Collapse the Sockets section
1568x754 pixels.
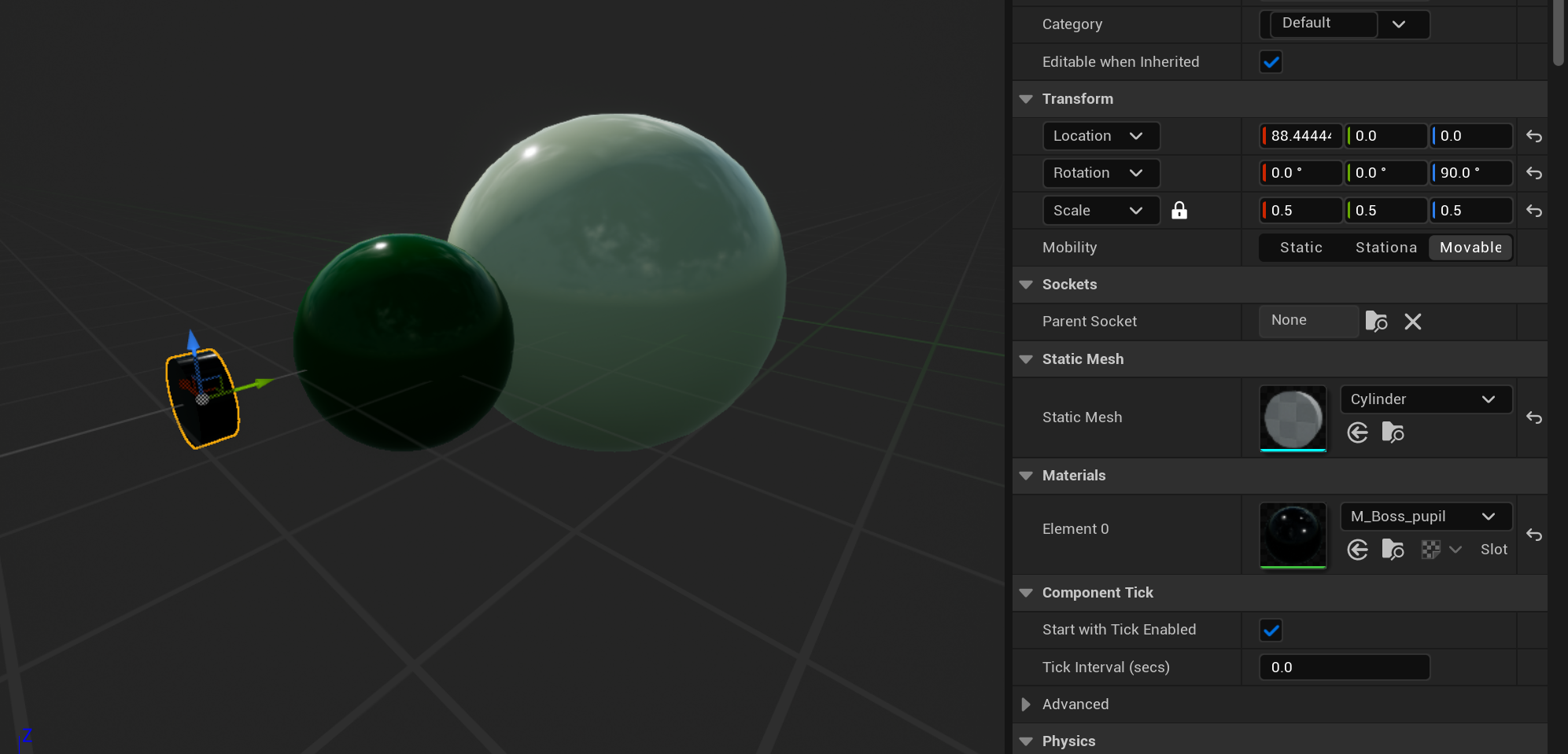(1026, 285)
